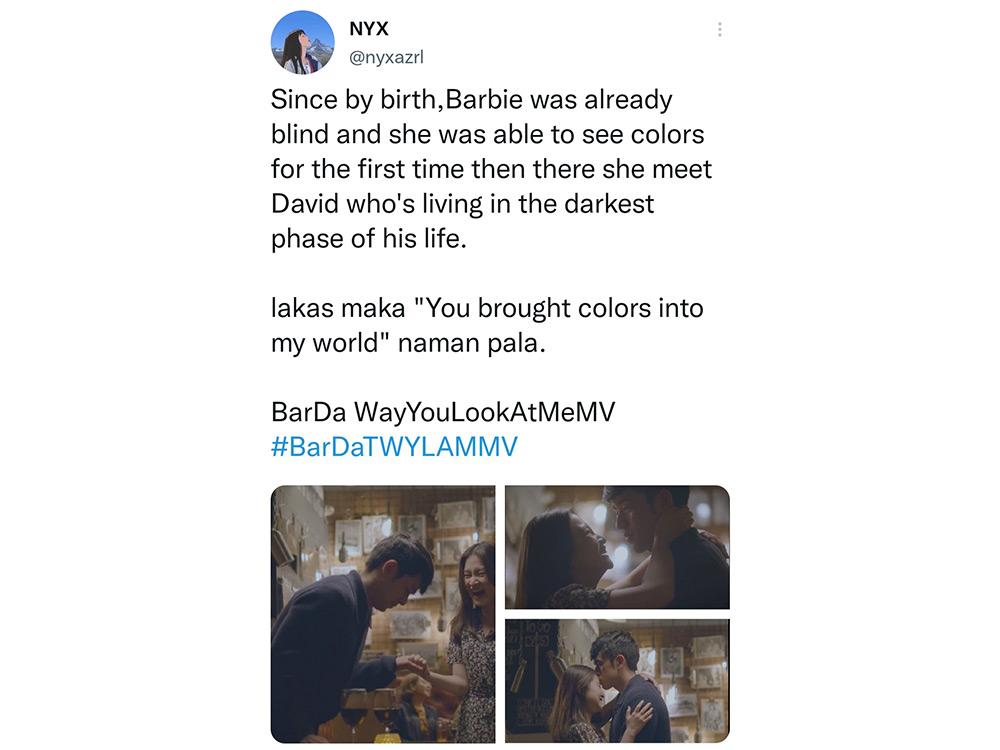Click the "BarDa WayYouLookAtMeMV" text line
The width and height of the screenshot is (1000, 750).
[x=443, y=411]
